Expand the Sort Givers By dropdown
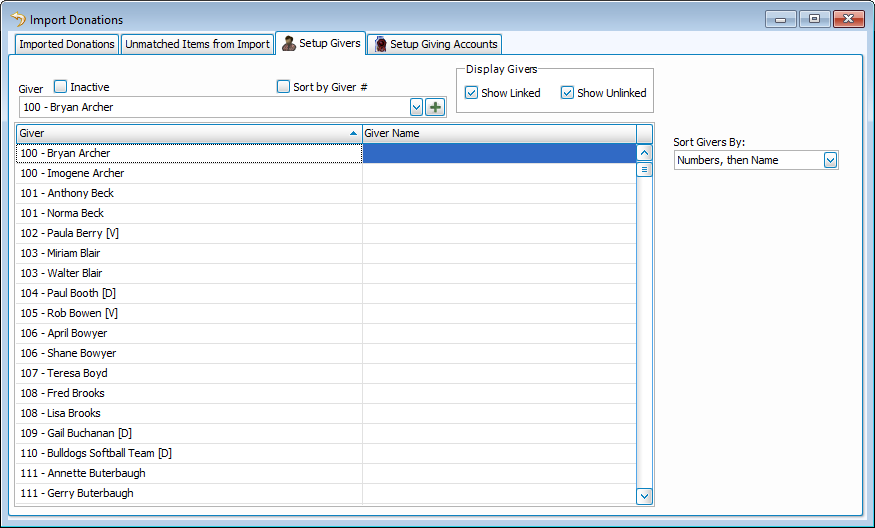 [830, 160]
